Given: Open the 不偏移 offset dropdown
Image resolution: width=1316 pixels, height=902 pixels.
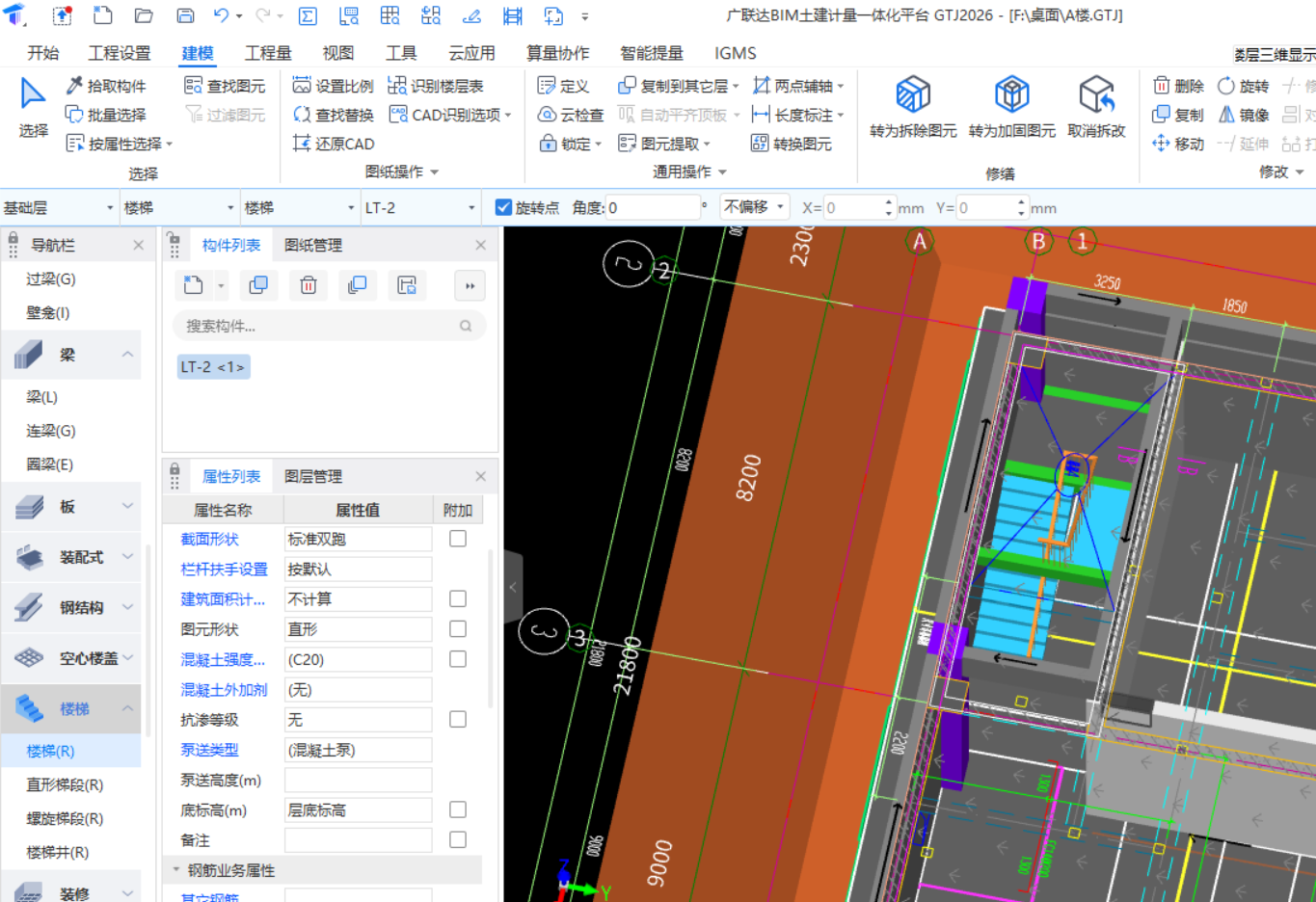Looking at the screenshot, I should 754,207.
